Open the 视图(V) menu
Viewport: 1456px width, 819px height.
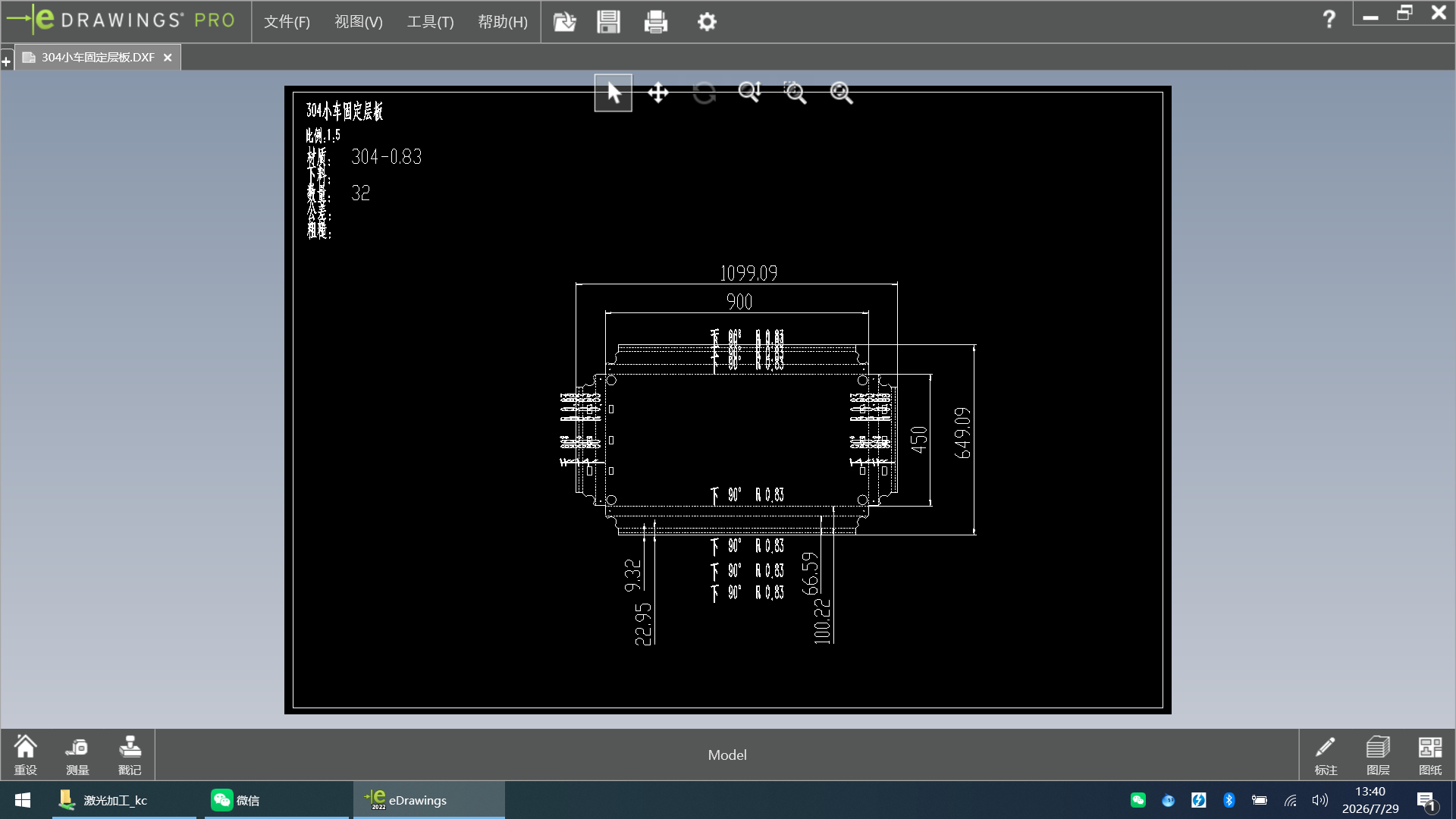click(x=359, y=22)
